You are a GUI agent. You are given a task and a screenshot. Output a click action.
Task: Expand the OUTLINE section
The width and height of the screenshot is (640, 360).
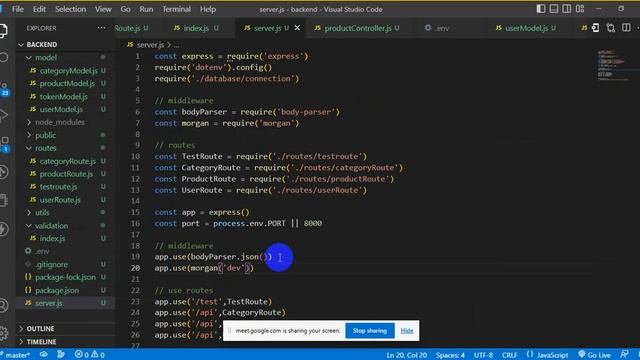(40, 329)
